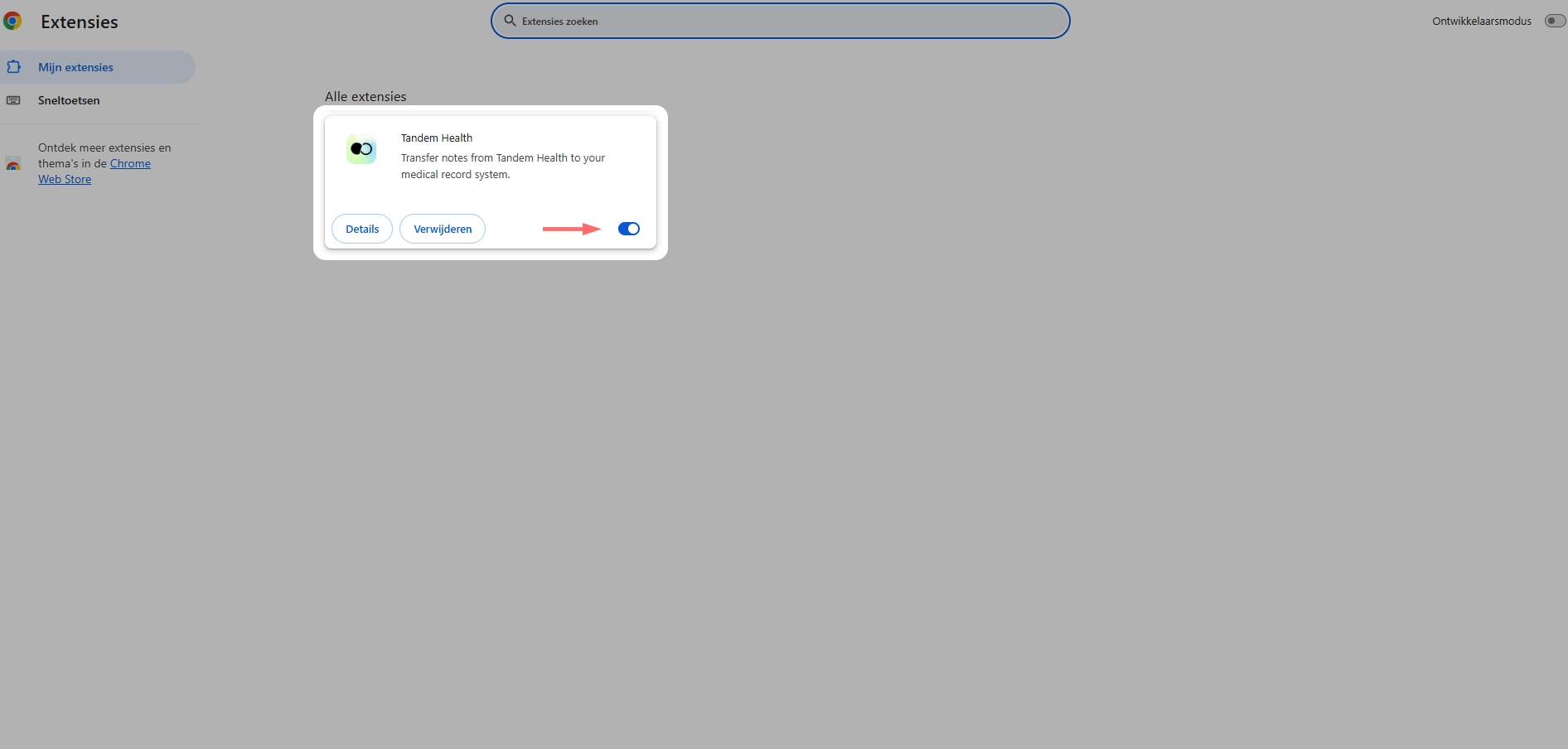Open Details for Tandem Health
Viewport: 1568px width, 749px height.
[362, 229]
